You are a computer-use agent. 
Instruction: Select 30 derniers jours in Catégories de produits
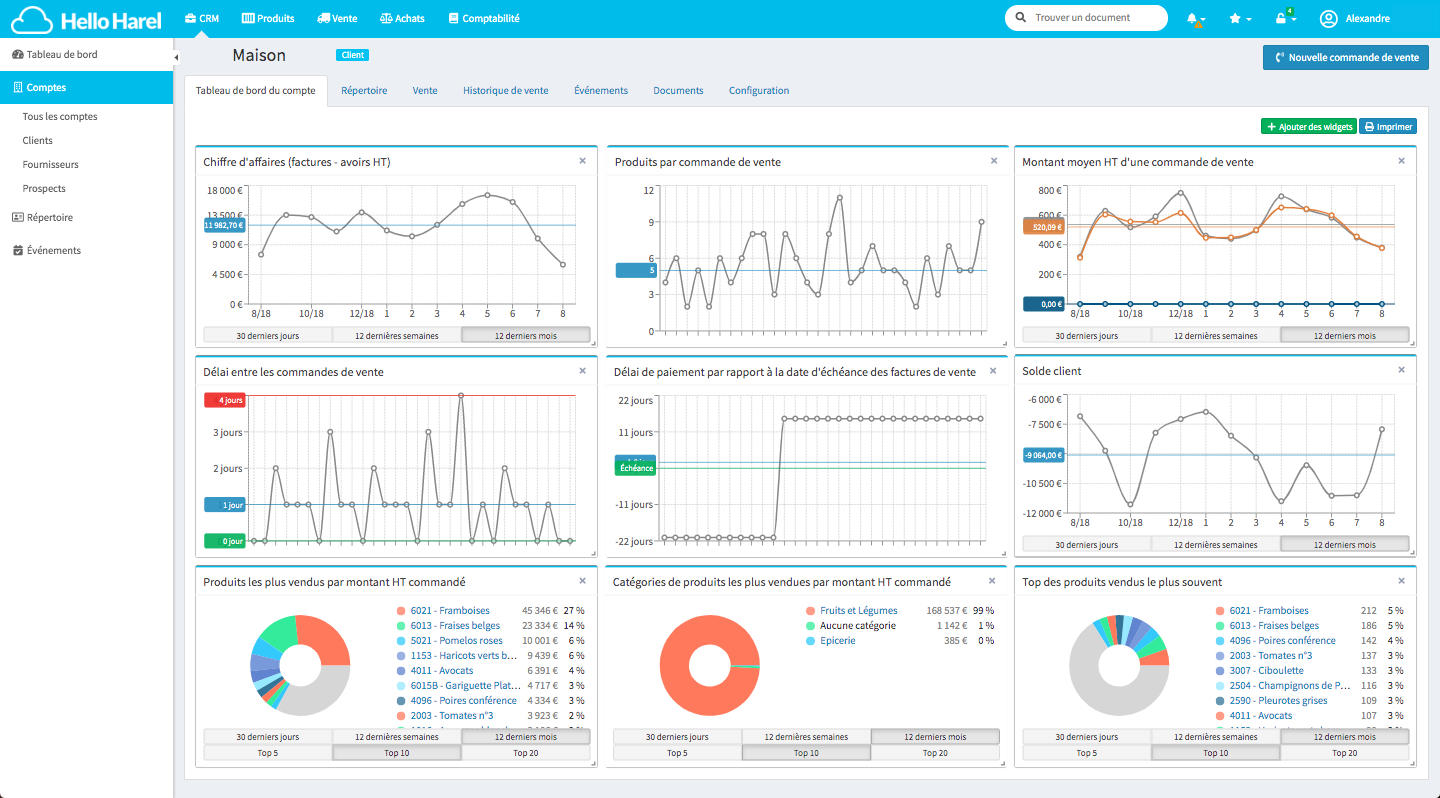tap(677, 737)
